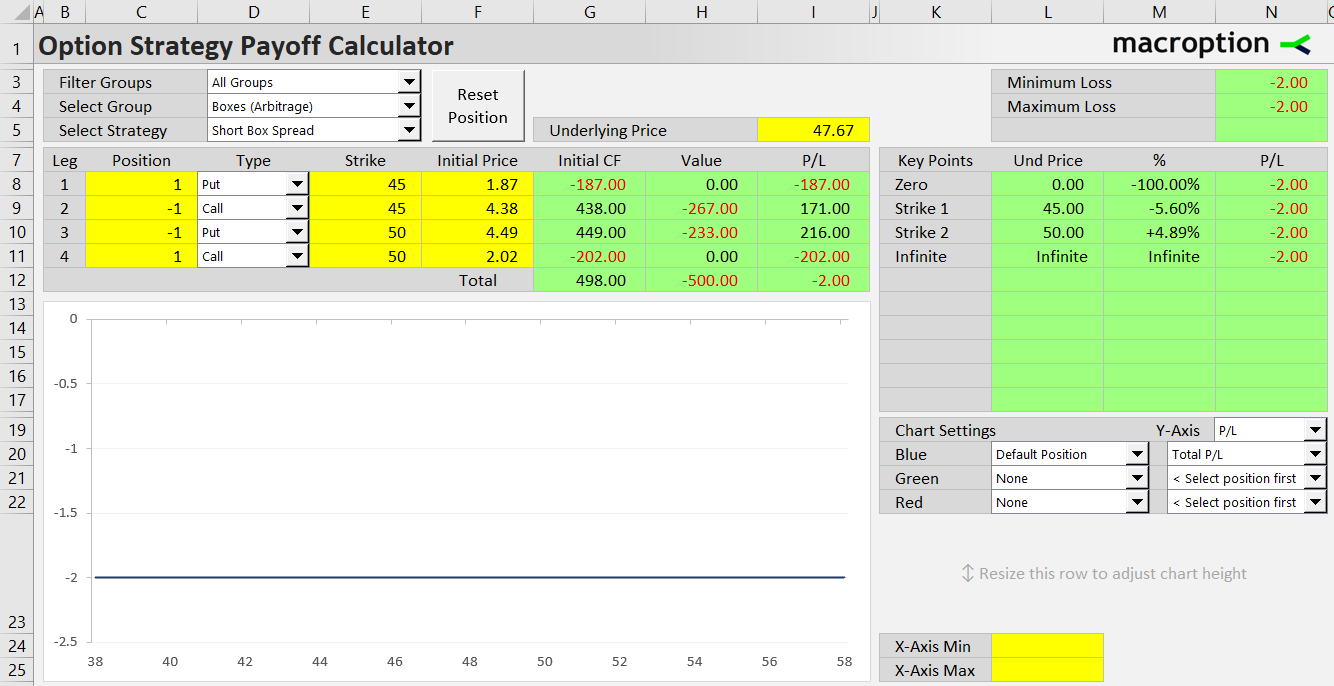Open Green series position dropdown

point(1137,478)
